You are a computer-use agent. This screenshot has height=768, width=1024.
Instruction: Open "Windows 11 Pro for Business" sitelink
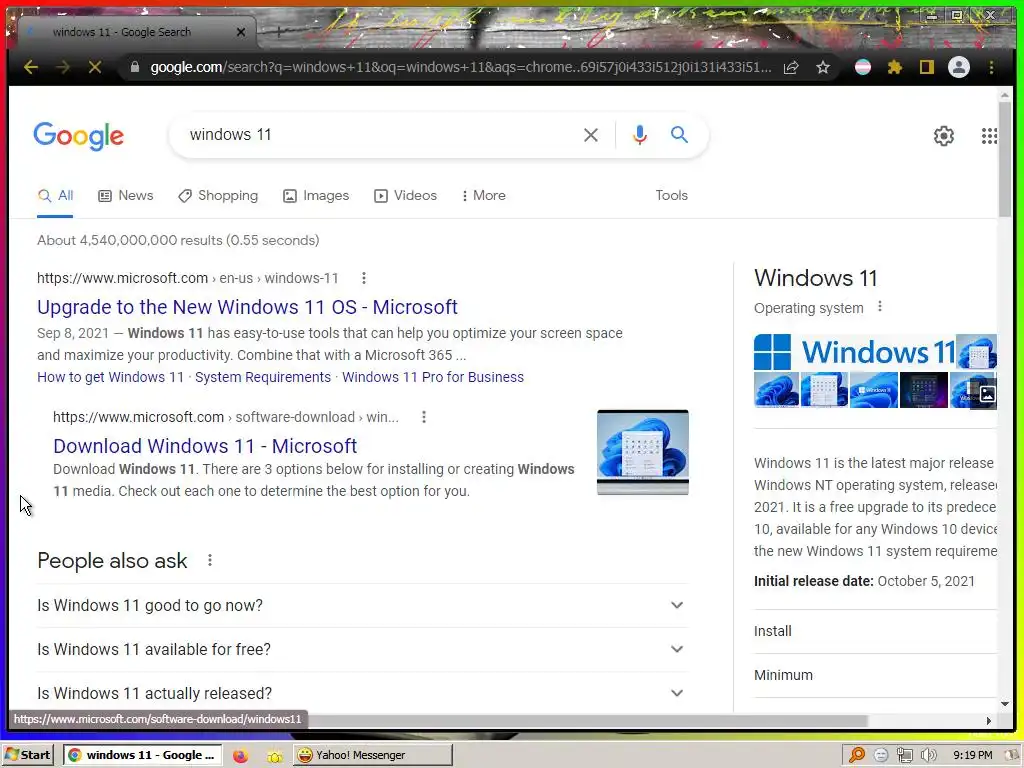coord(433,377)
